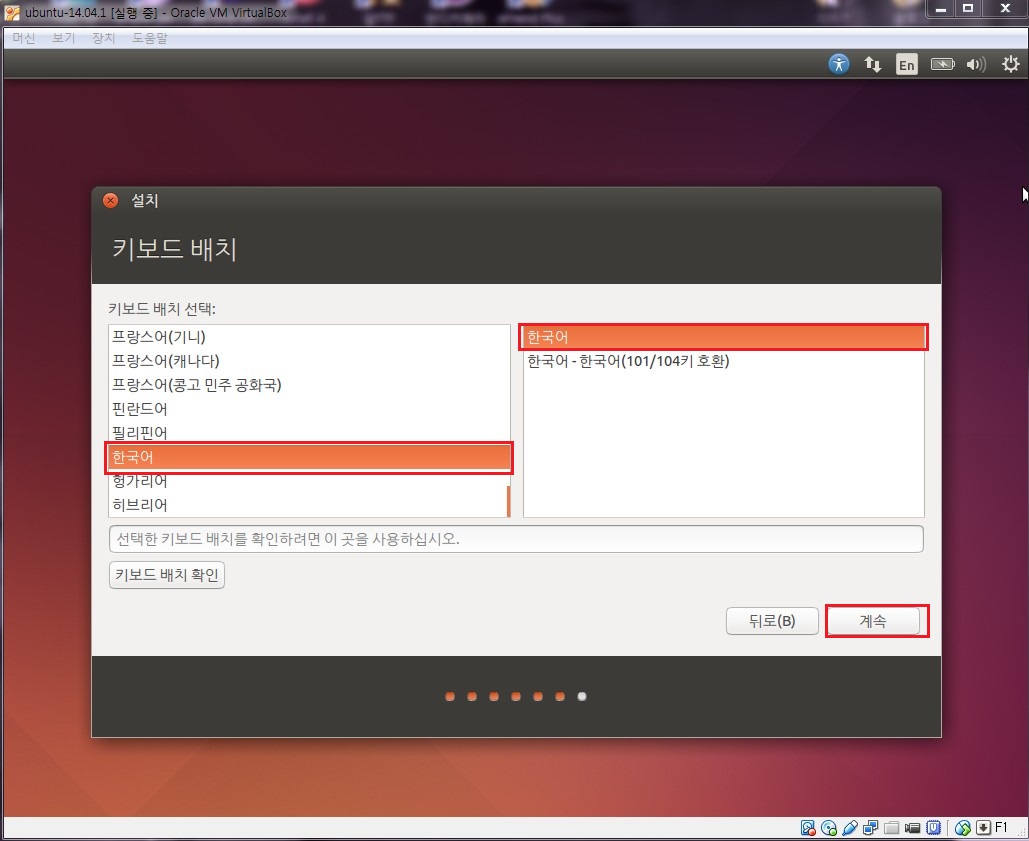This screenshot has height=841, width=1029.
Task: Open the 장치 menu
Action: pos(104,38)
